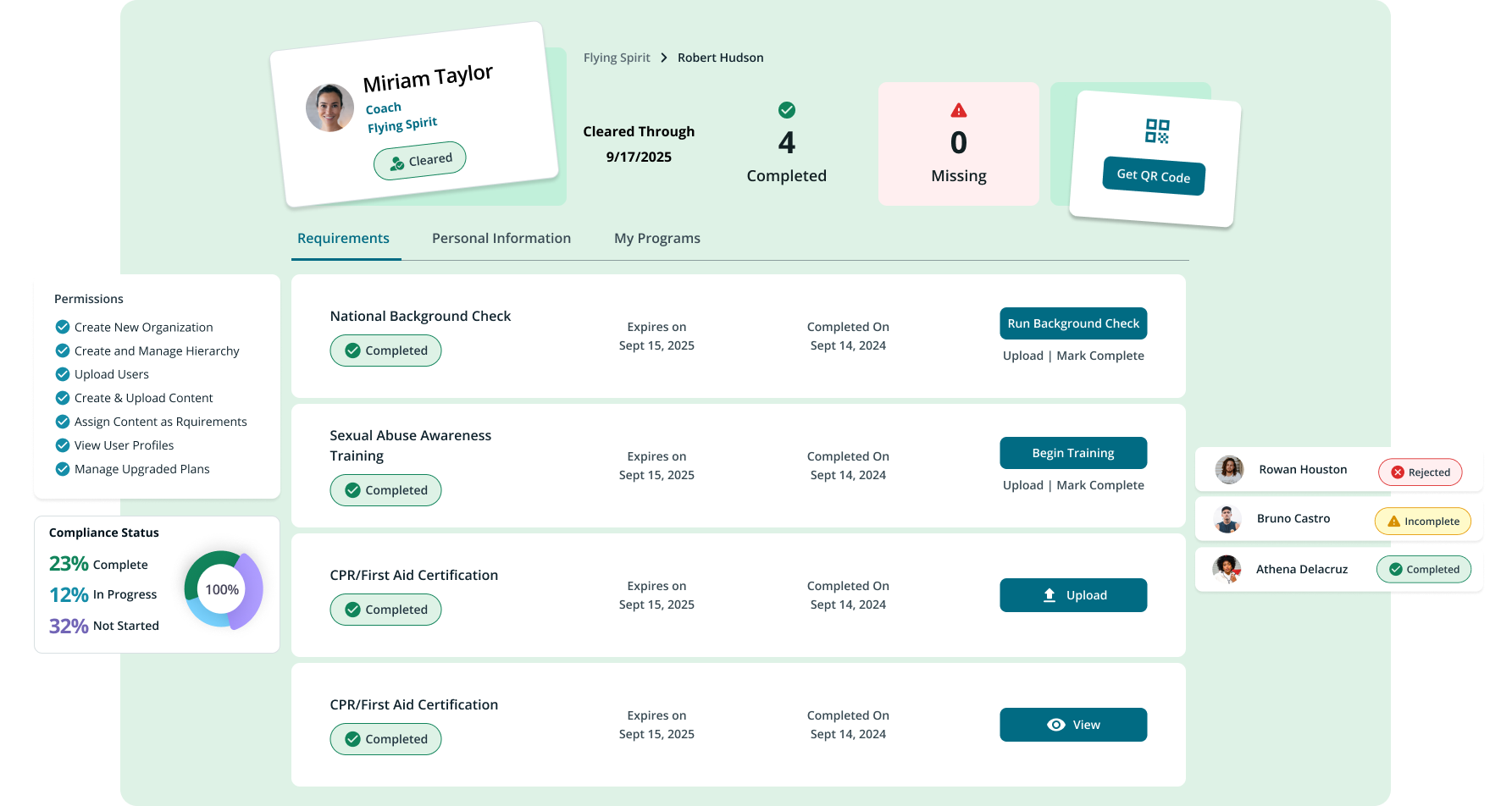Open the My Programs tab
Image resolution: width=1512 pixels, height=806 pixels.
point(657,238)
